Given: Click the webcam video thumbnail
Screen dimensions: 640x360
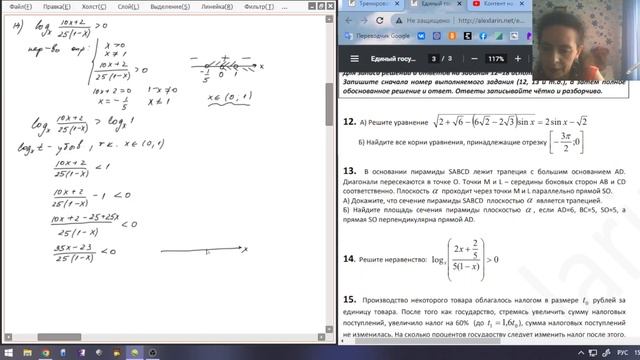Looking at the screenshot, I should click(587, 40).
